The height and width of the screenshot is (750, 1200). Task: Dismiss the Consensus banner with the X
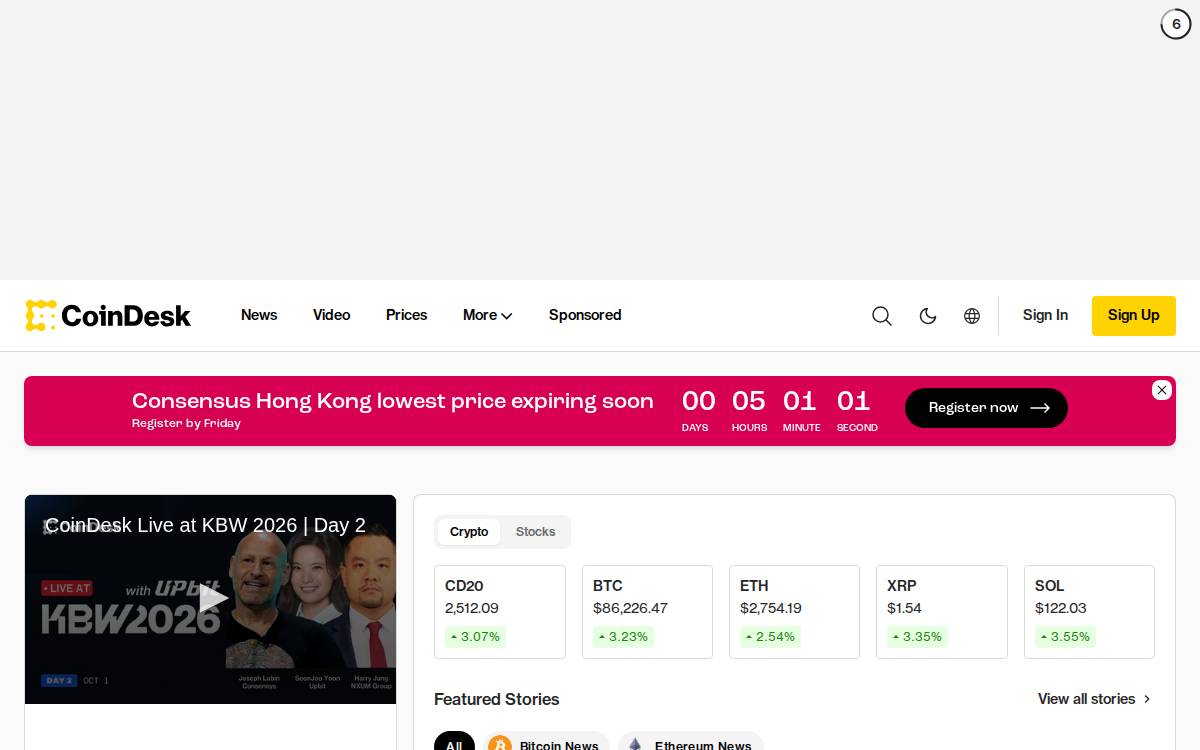[1161, 390]
